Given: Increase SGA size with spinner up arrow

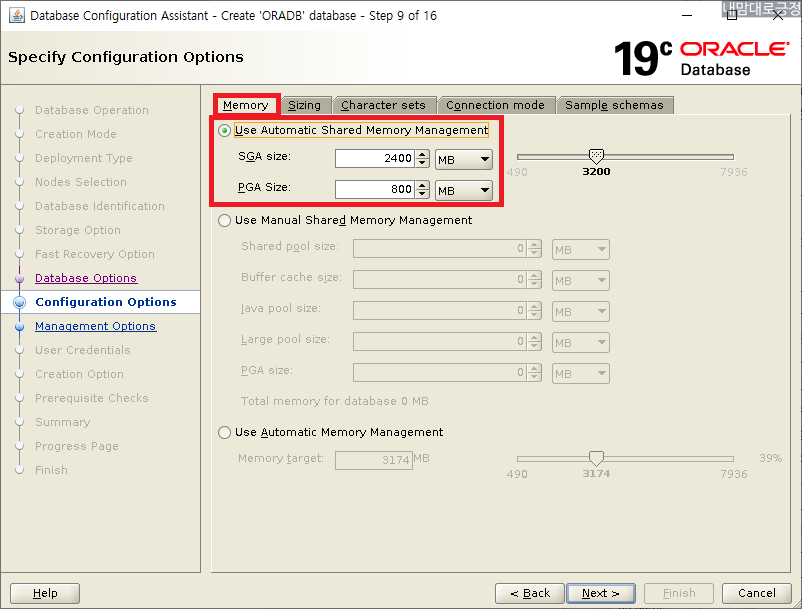Looking at the screenshot, I should (x=422, y=154).
